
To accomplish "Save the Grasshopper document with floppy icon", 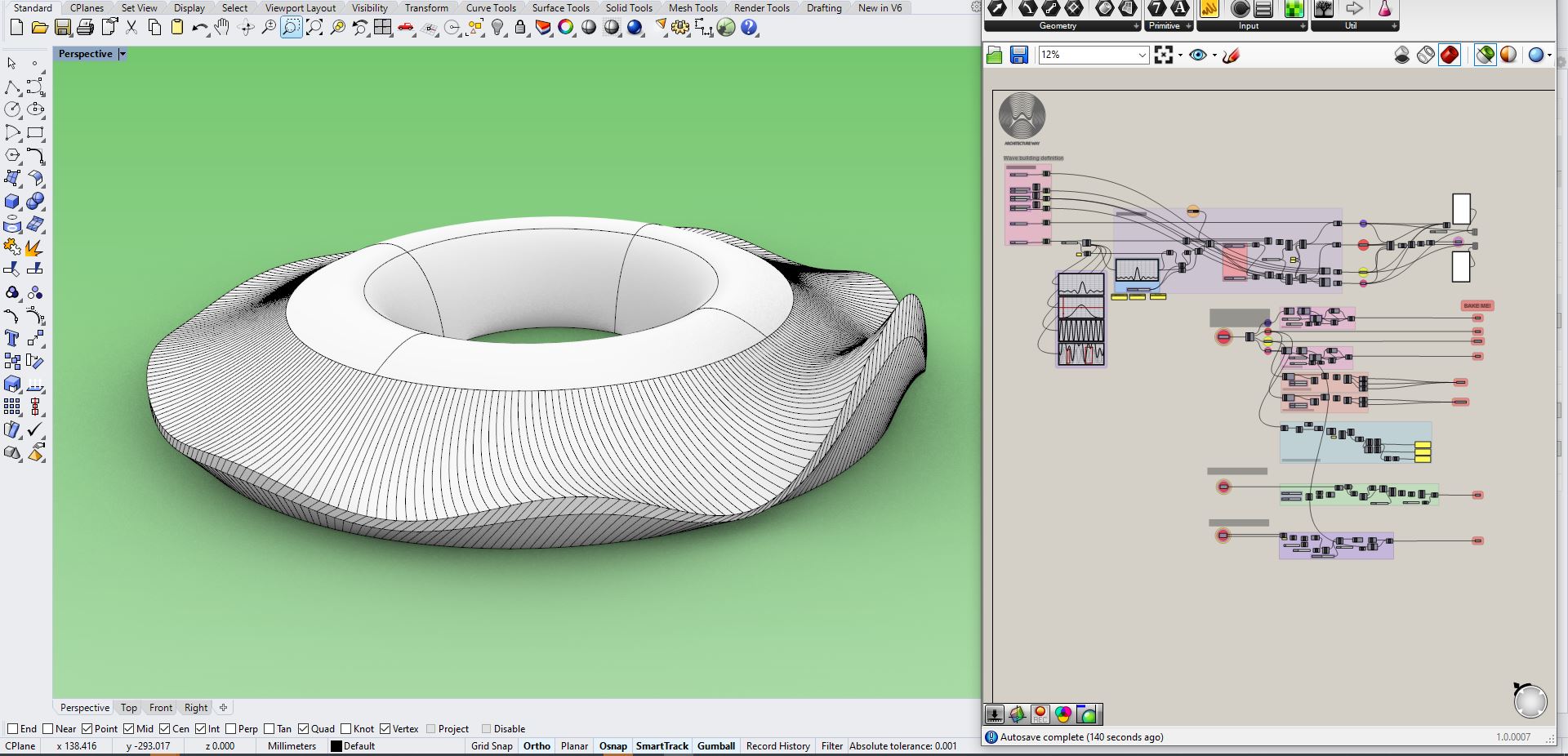I will 1018,55.
